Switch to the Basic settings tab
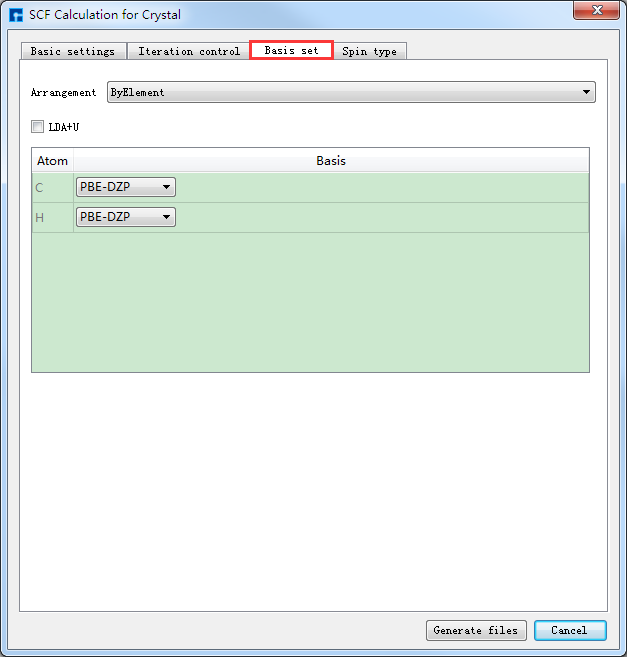This screenshot has width=627, height=657. pos(73,51)
